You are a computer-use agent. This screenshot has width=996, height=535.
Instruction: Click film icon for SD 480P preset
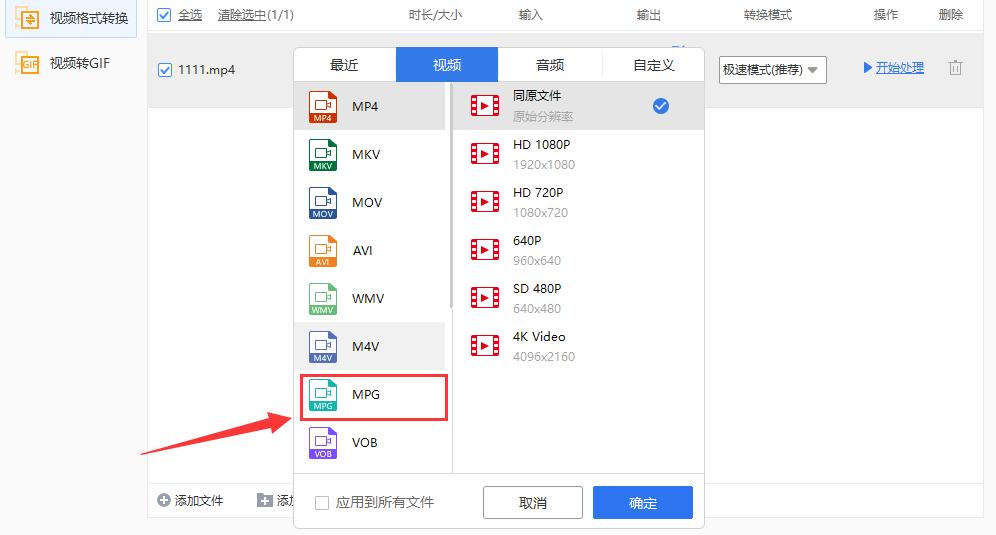[x=485, y=297]
